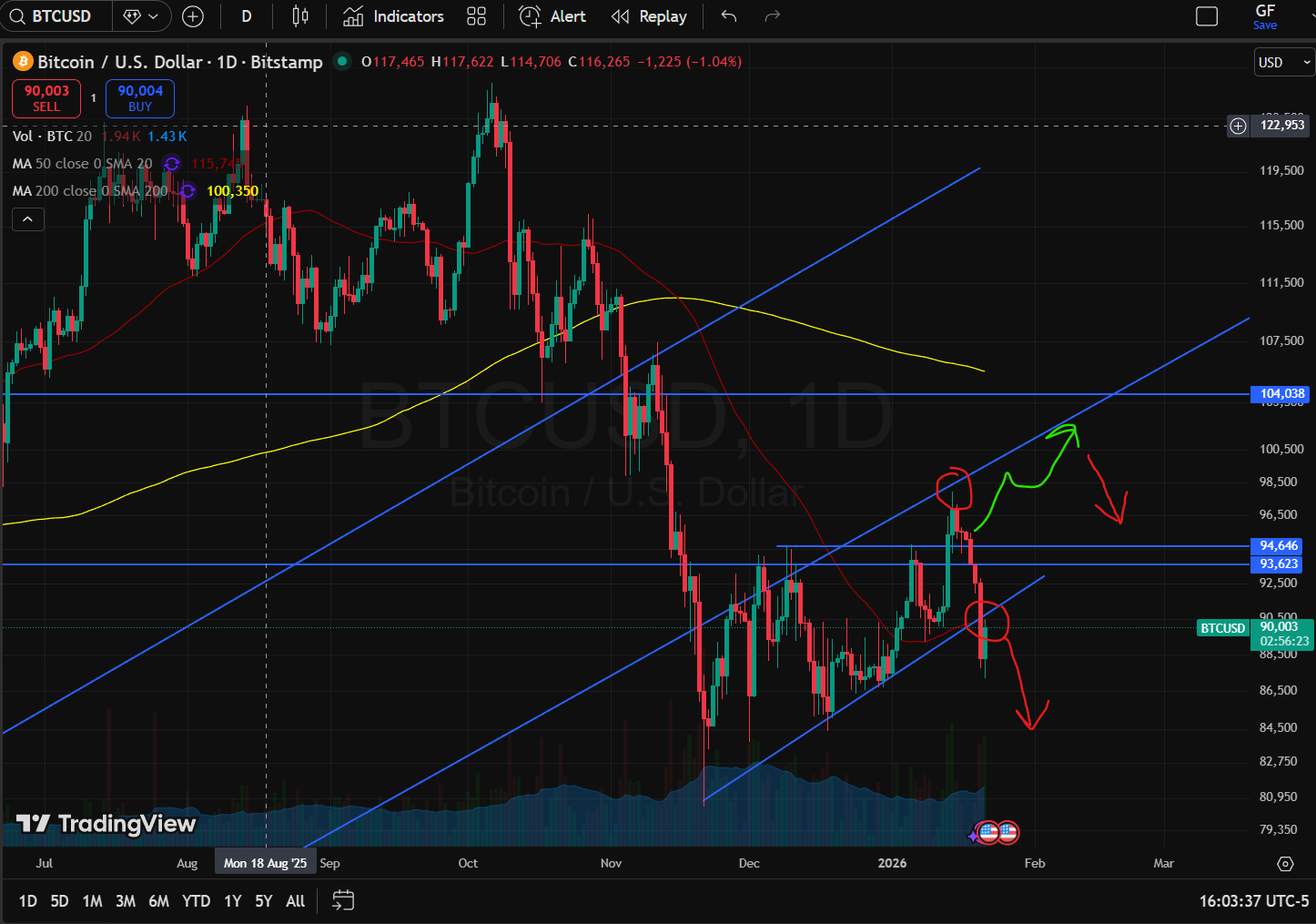
Task: Click the undo arrow in toolbar
Action: pos(728,16)
